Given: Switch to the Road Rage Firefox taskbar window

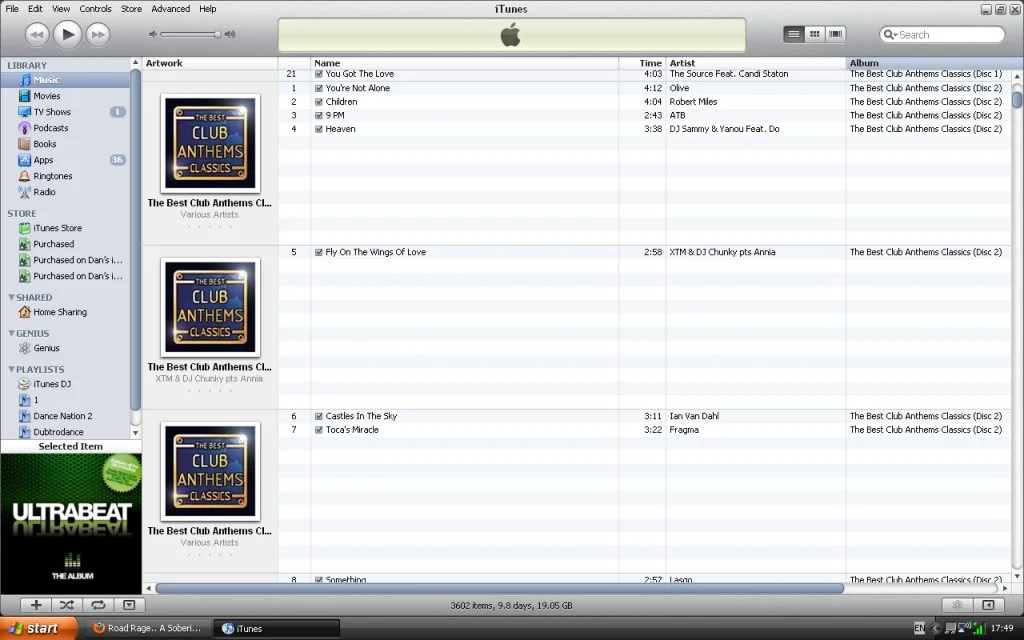Looking at the screenshot, I should (x=148, y=628).
